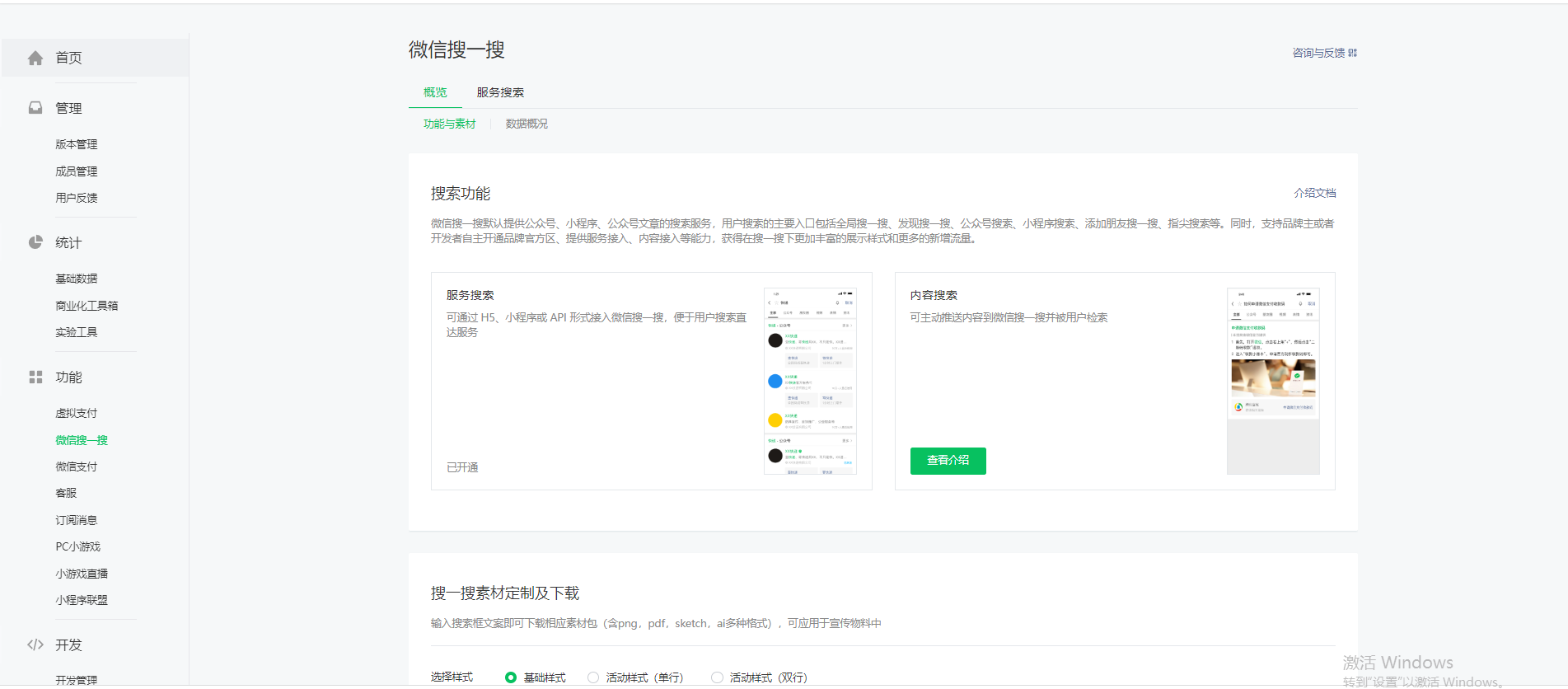Screen dimensions: 1568x689
Task: Go to 首页 in the sidebar
Action: point(95,58)
